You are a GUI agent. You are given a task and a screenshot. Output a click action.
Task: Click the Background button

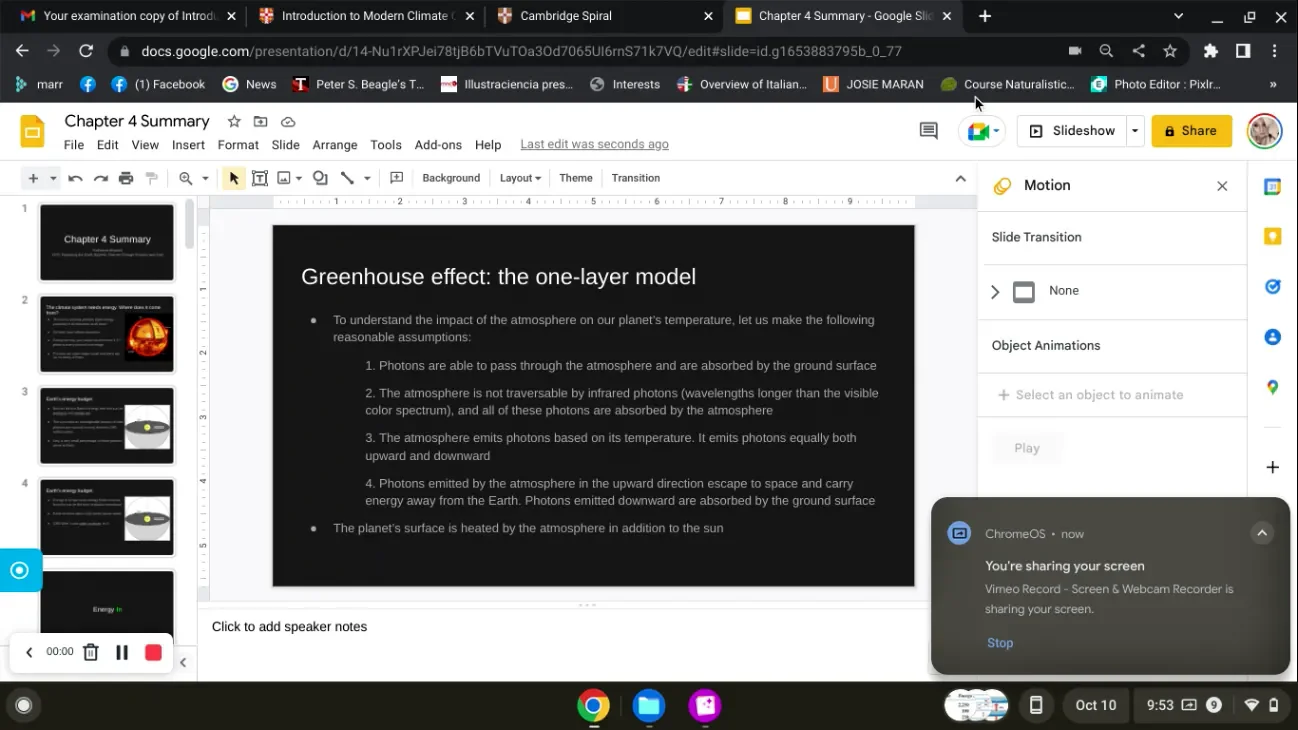451,178
